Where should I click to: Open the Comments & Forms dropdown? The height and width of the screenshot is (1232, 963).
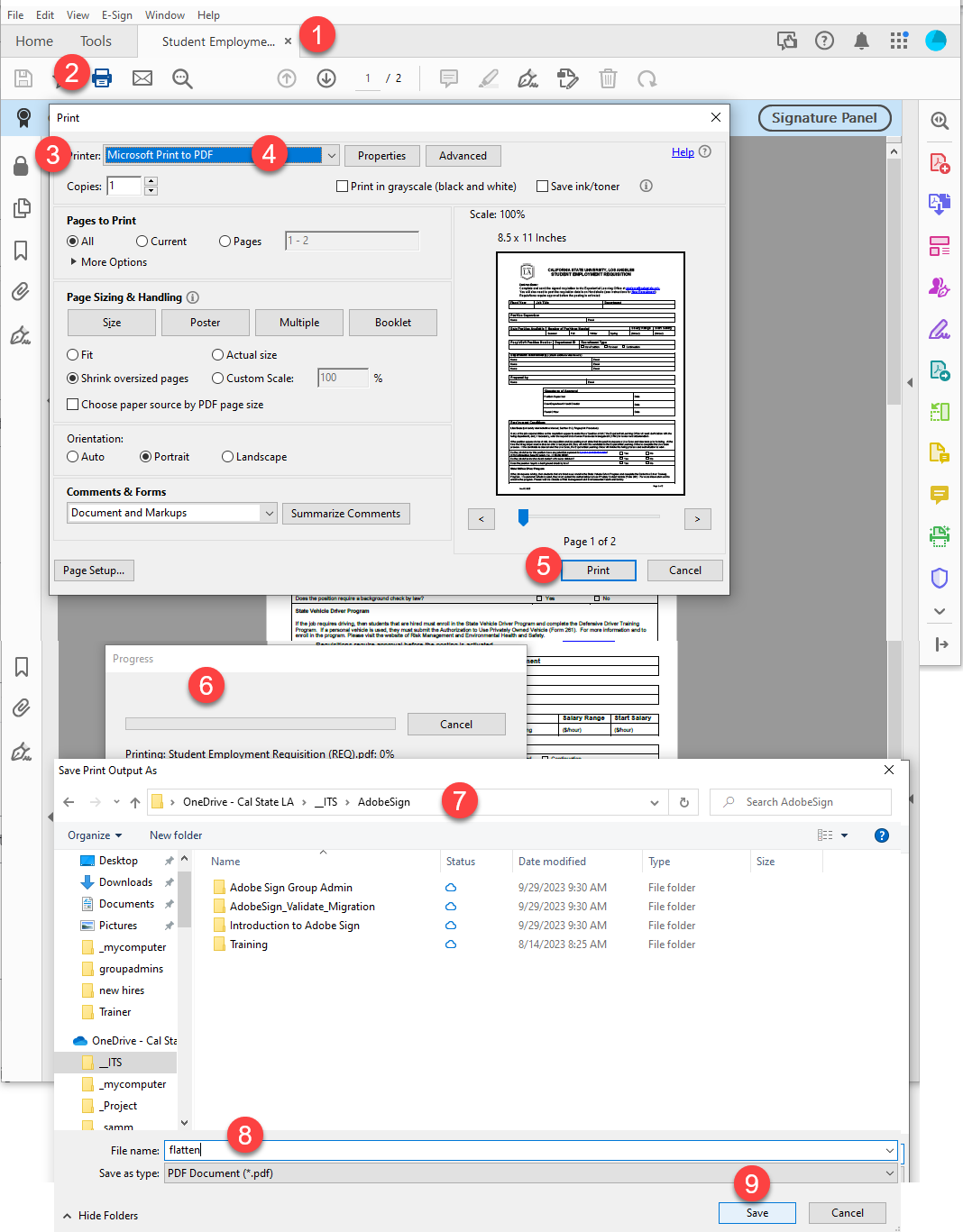270,512
